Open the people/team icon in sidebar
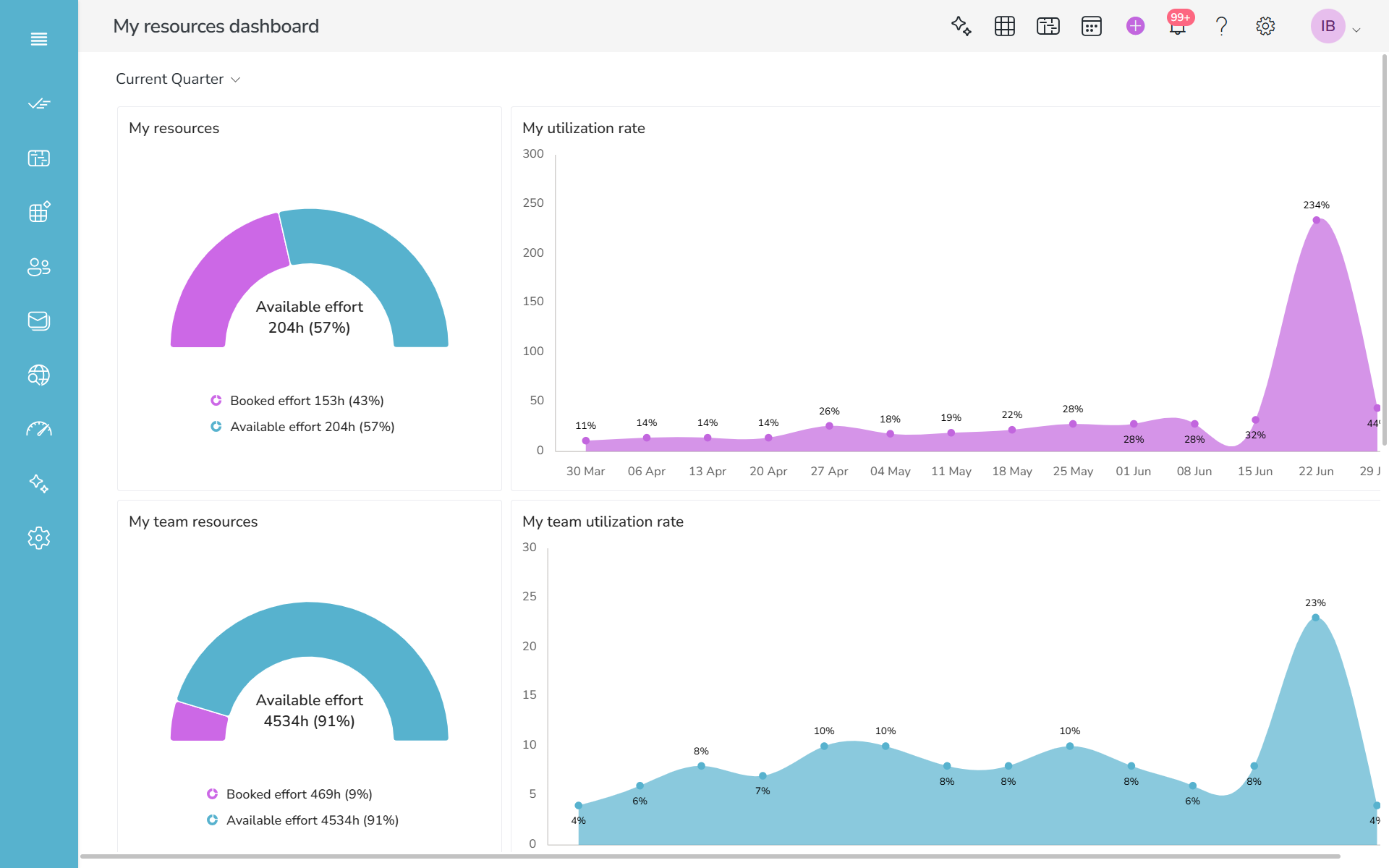 (39, 267)
